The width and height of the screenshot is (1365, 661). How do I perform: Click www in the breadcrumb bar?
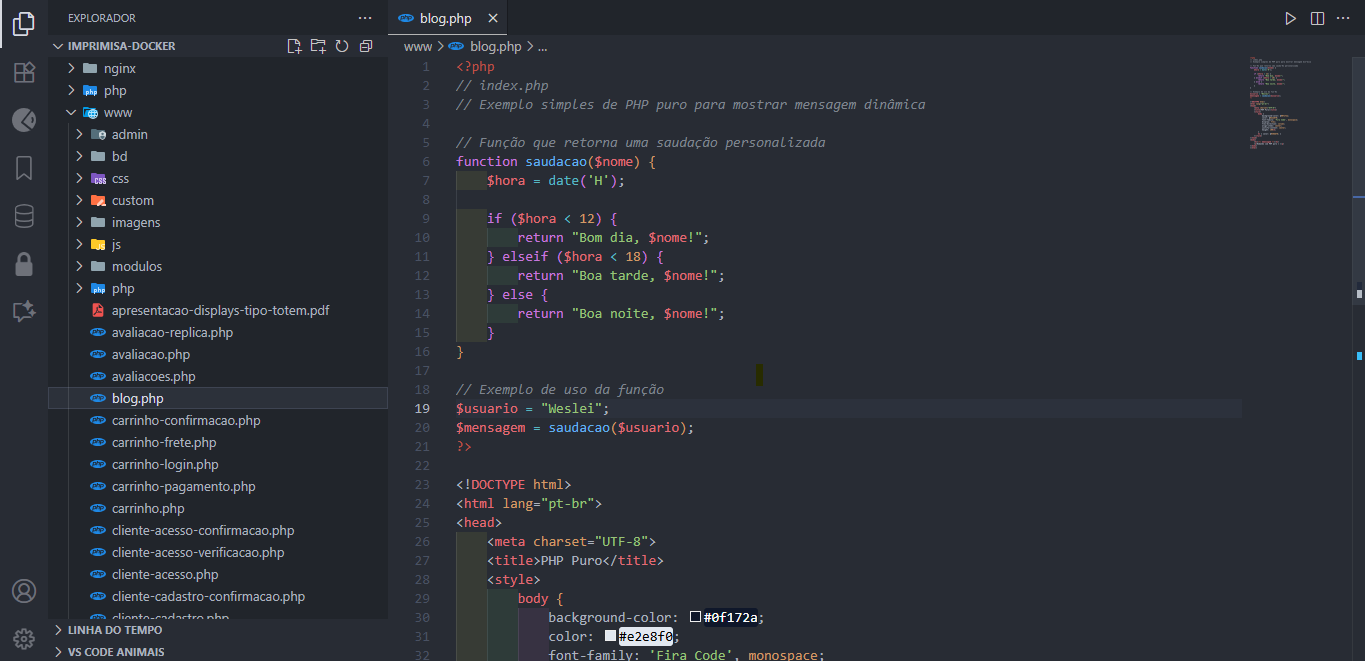click(417, 46)
